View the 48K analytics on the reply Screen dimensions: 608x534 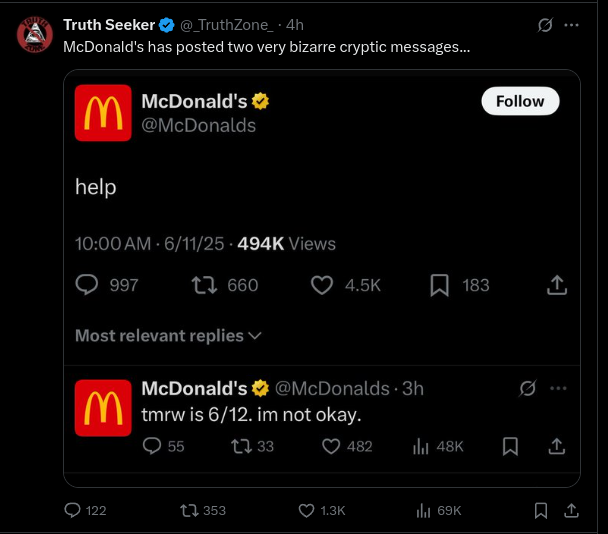[x=440, y=446]
